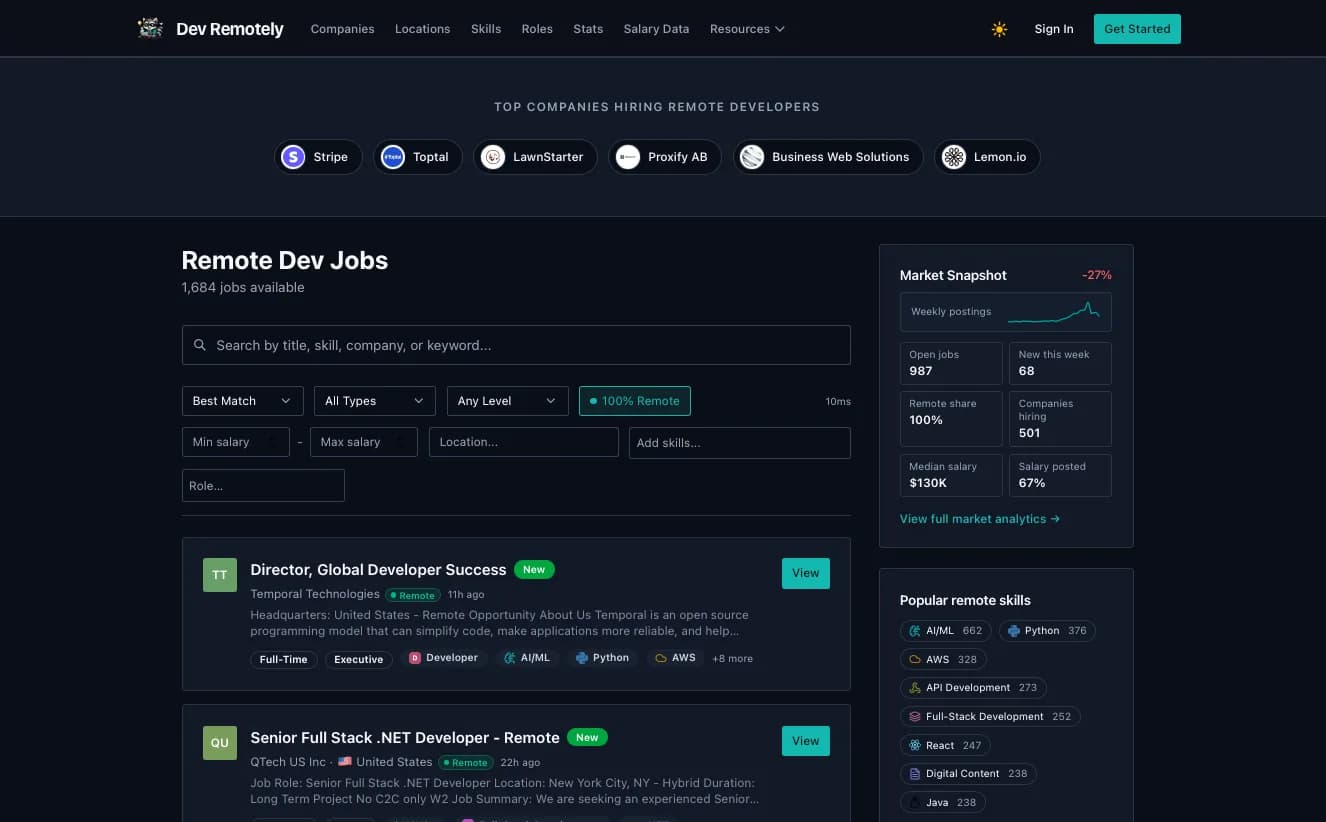Click the QU avatar for QTech US

(220, 743)
